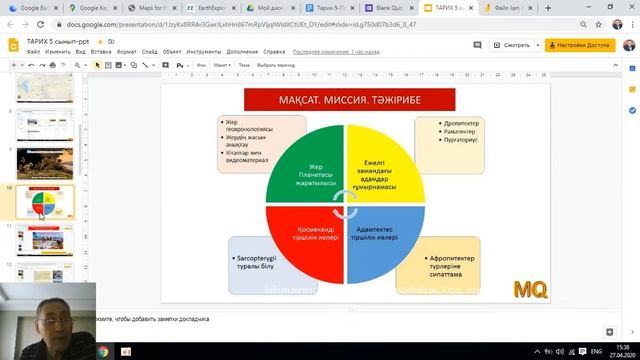Viewport: 640px width, 360px height.
Task: Open Tasks side panel icon
Action: click(x=632, y=110)
